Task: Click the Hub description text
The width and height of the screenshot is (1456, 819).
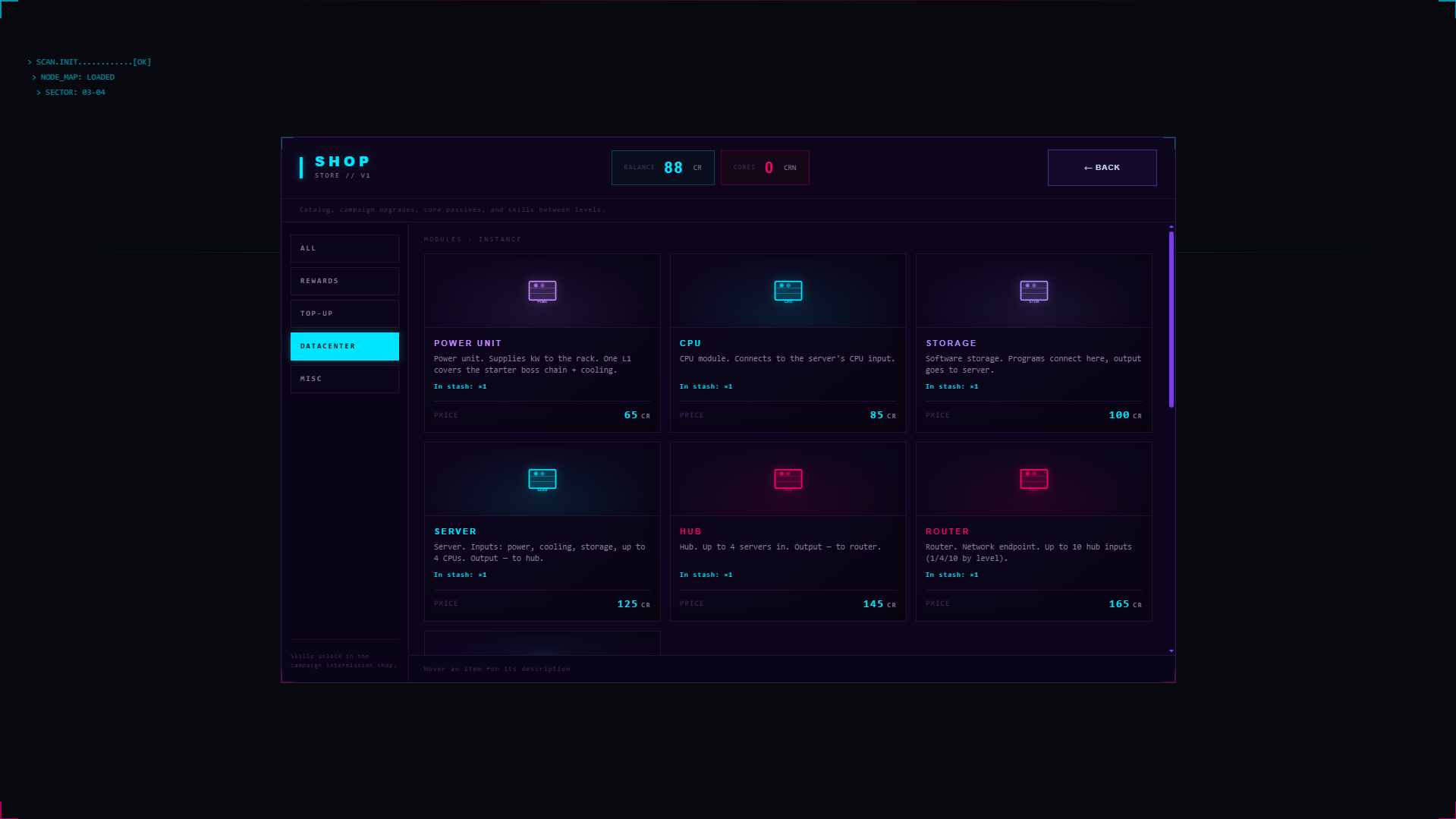Action: coord(780,547)
